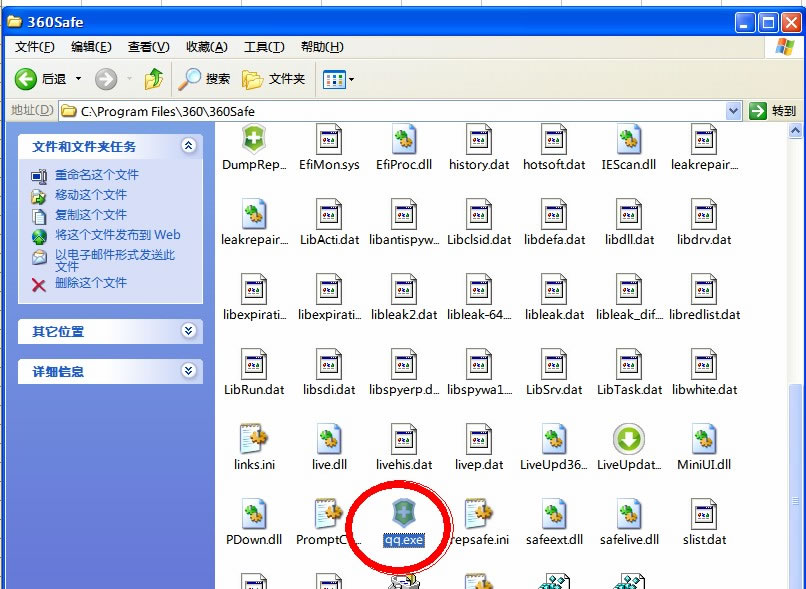
Task: Click 删除这个文件 link
Action: 90,283
